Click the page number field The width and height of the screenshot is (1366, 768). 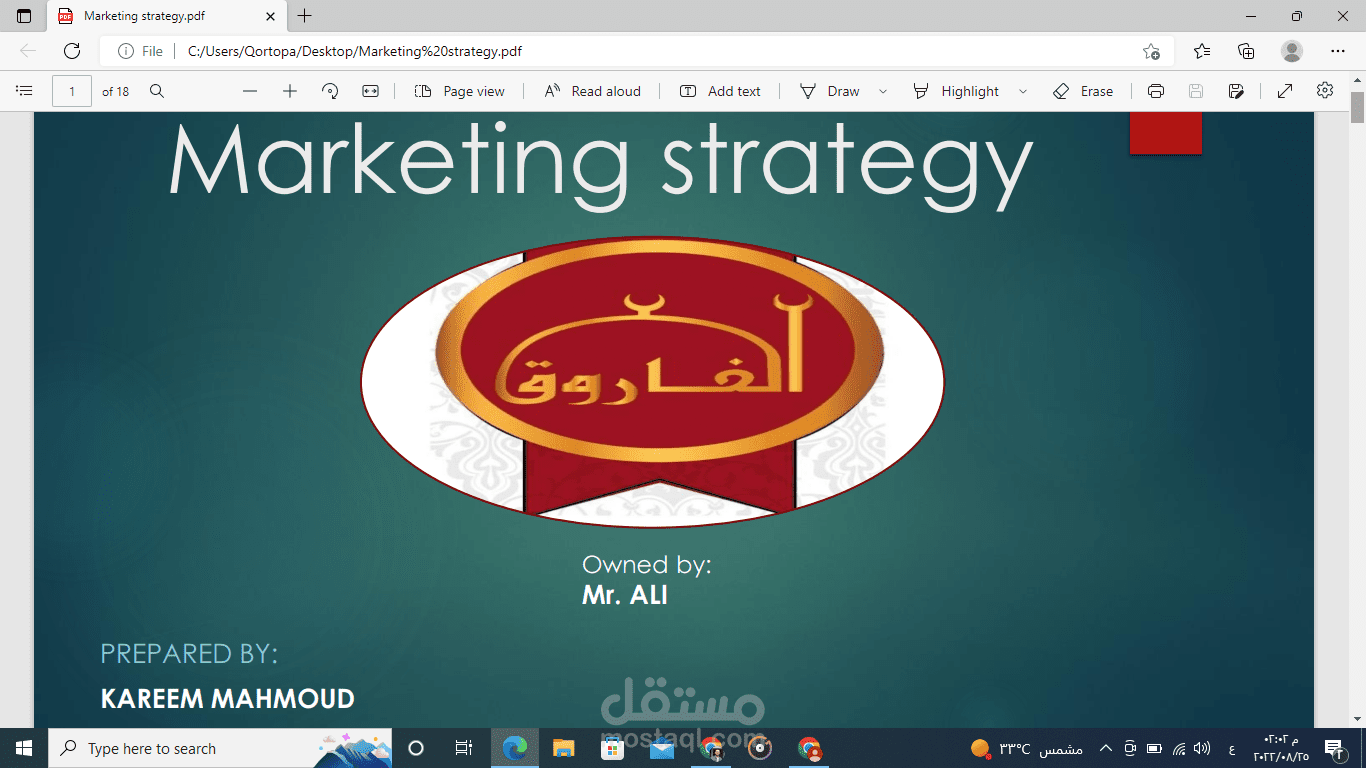(x=72, y=91)
